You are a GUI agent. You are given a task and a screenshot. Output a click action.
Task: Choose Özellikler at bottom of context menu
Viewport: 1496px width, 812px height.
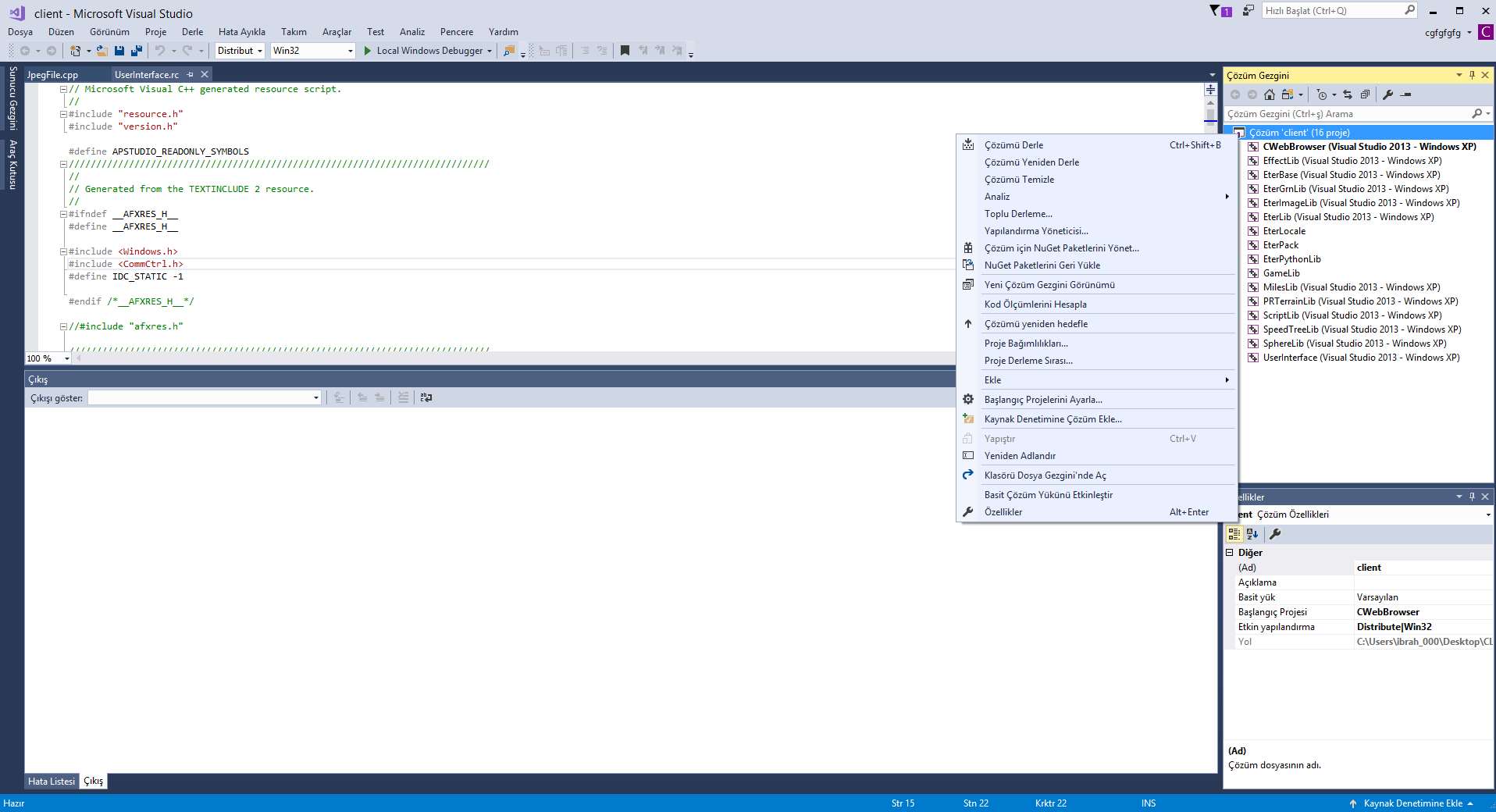pos(1097,512)
